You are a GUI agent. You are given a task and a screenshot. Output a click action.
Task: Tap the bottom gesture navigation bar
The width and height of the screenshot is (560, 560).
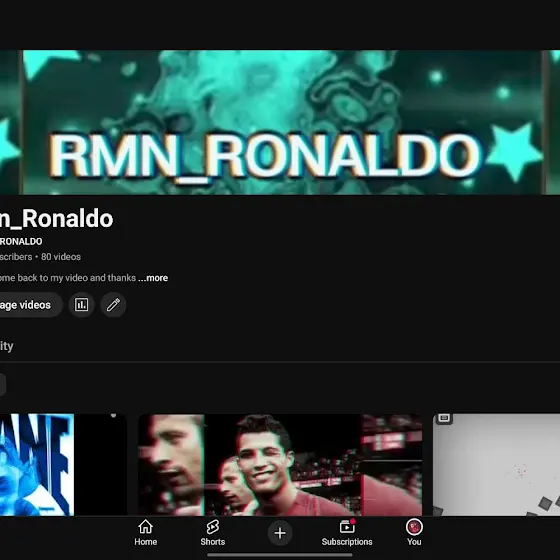point(280,555)
